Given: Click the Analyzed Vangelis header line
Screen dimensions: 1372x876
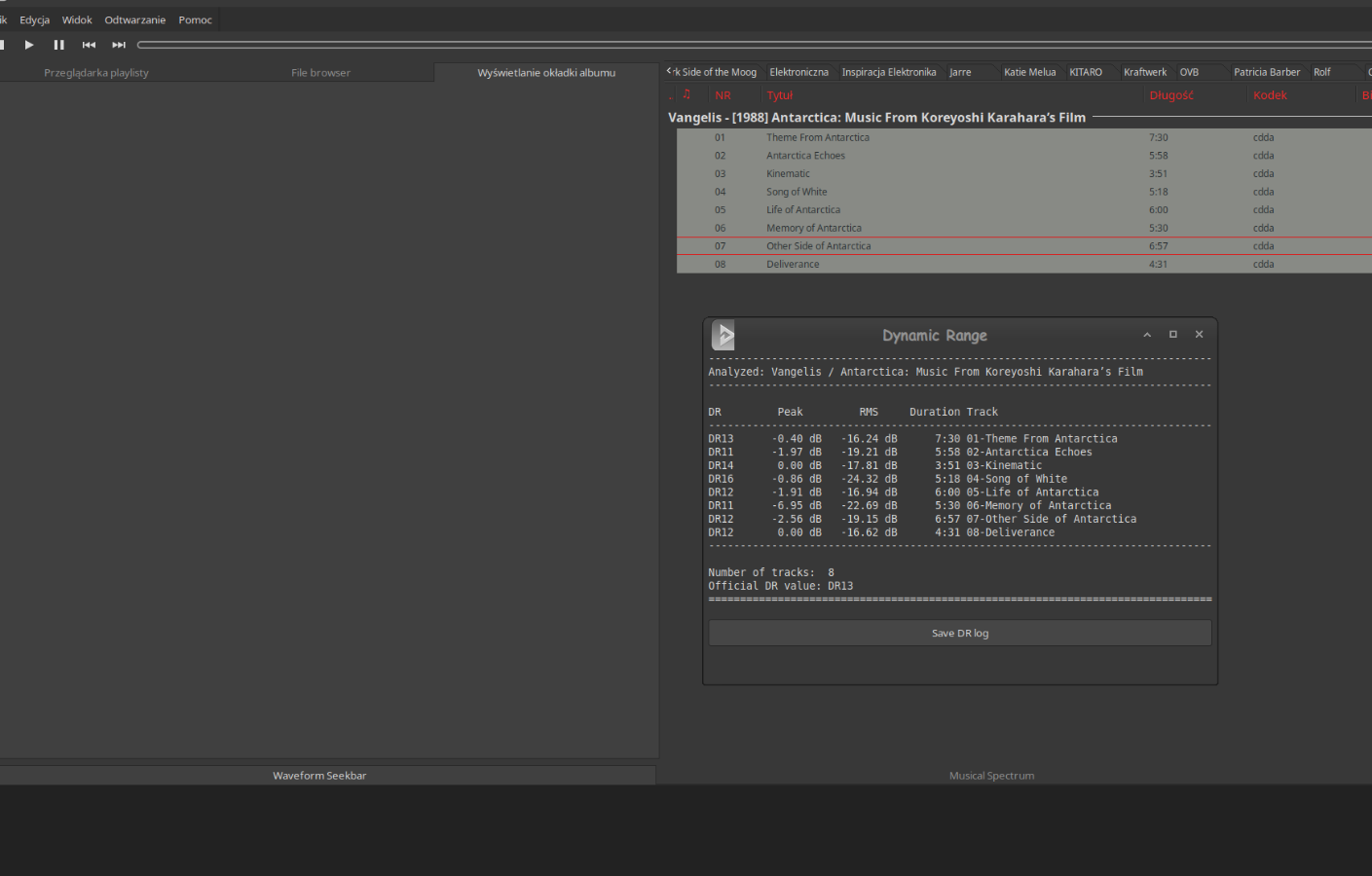Looking at the screenshot, I should click(x=925, y=372).
